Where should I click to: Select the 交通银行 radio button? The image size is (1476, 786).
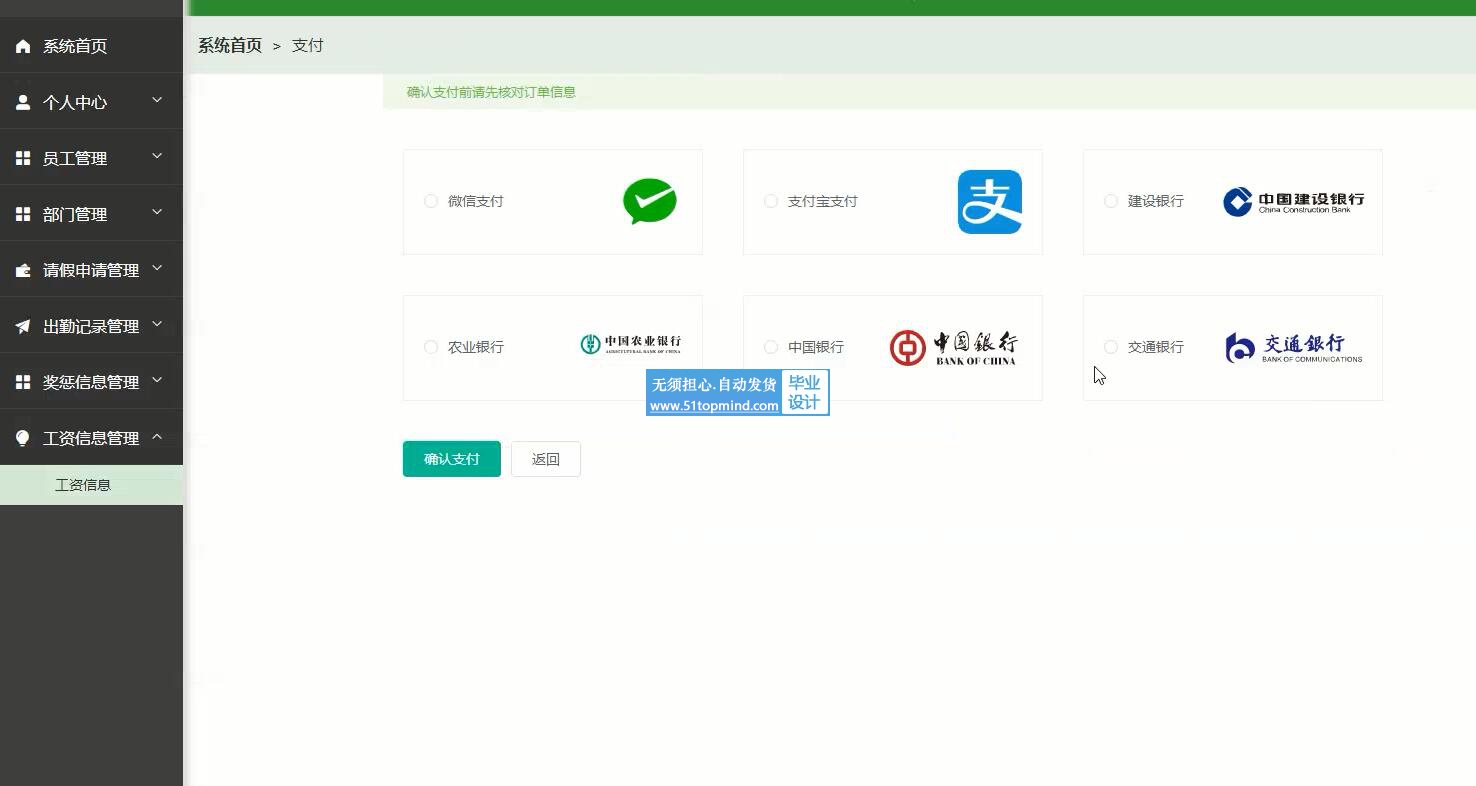coord(1111,347)
